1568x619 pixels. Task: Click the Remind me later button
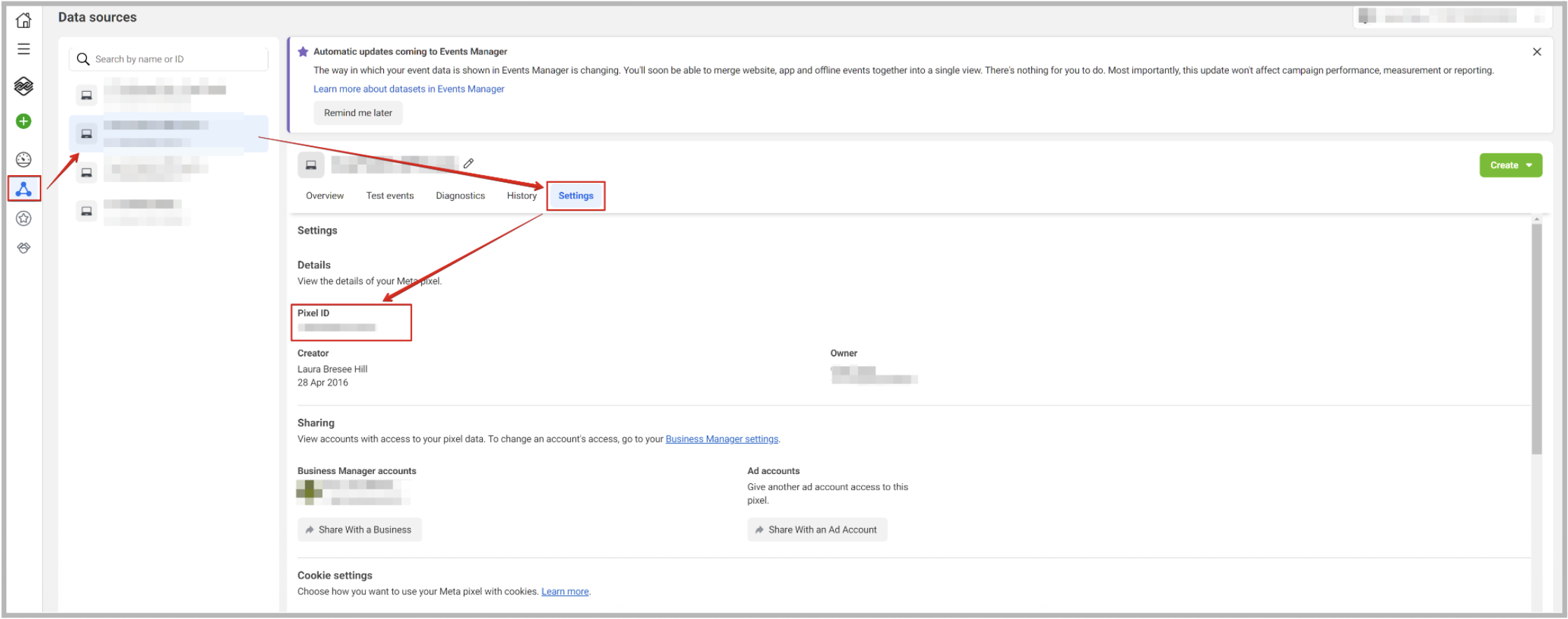click(x=358, y=113)
